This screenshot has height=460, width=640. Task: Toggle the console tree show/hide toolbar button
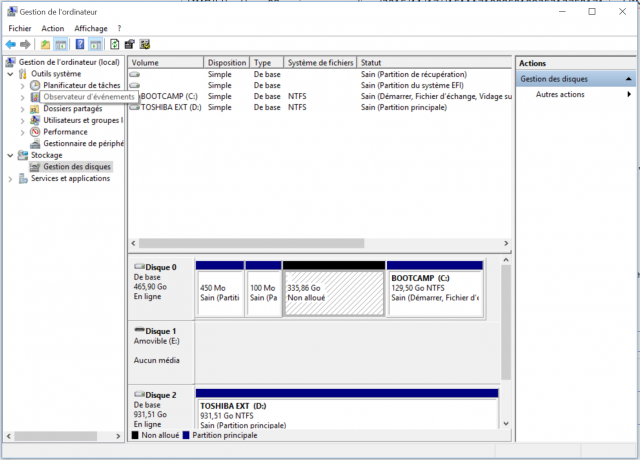pos(61,44)
